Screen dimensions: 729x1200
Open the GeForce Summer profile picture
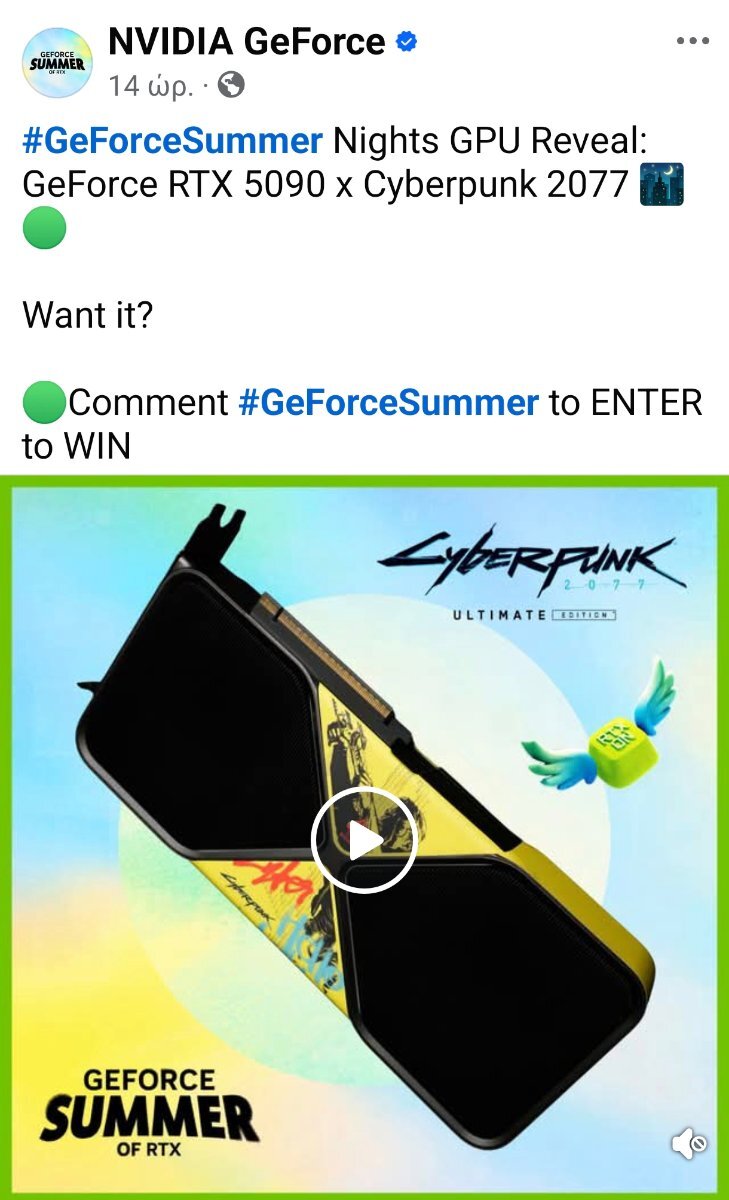click(57, 63)
